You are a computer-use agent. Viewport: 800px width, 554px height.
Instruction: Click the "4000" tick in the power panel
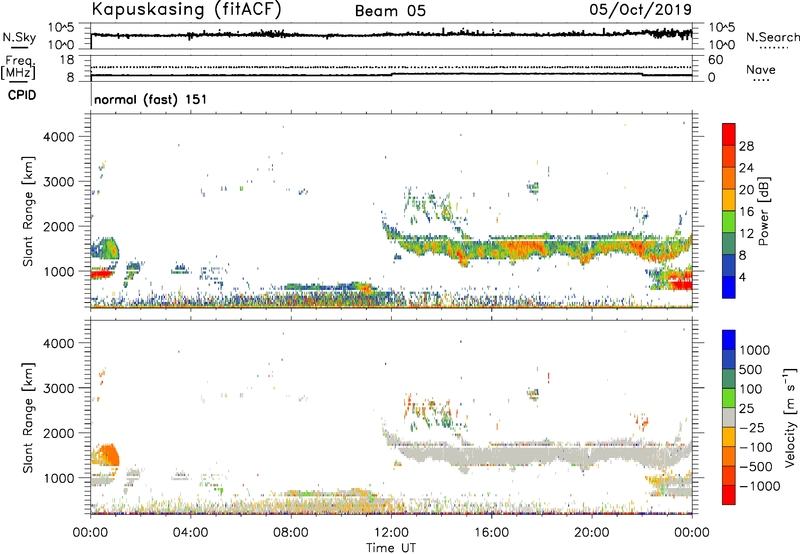[x=59, y=137]
